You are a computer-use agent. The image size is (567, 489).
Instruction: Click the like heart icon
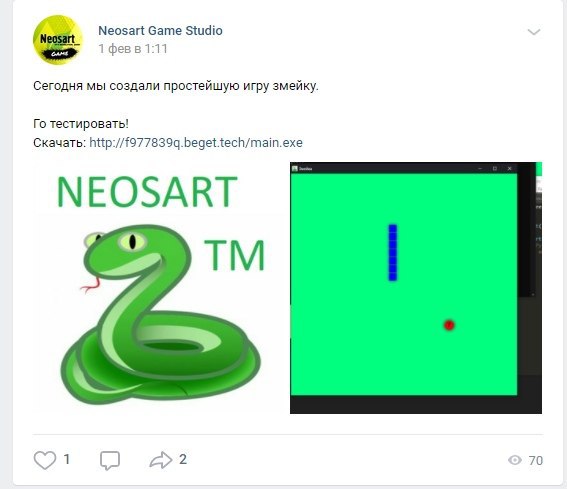click(x=45, y=460)
